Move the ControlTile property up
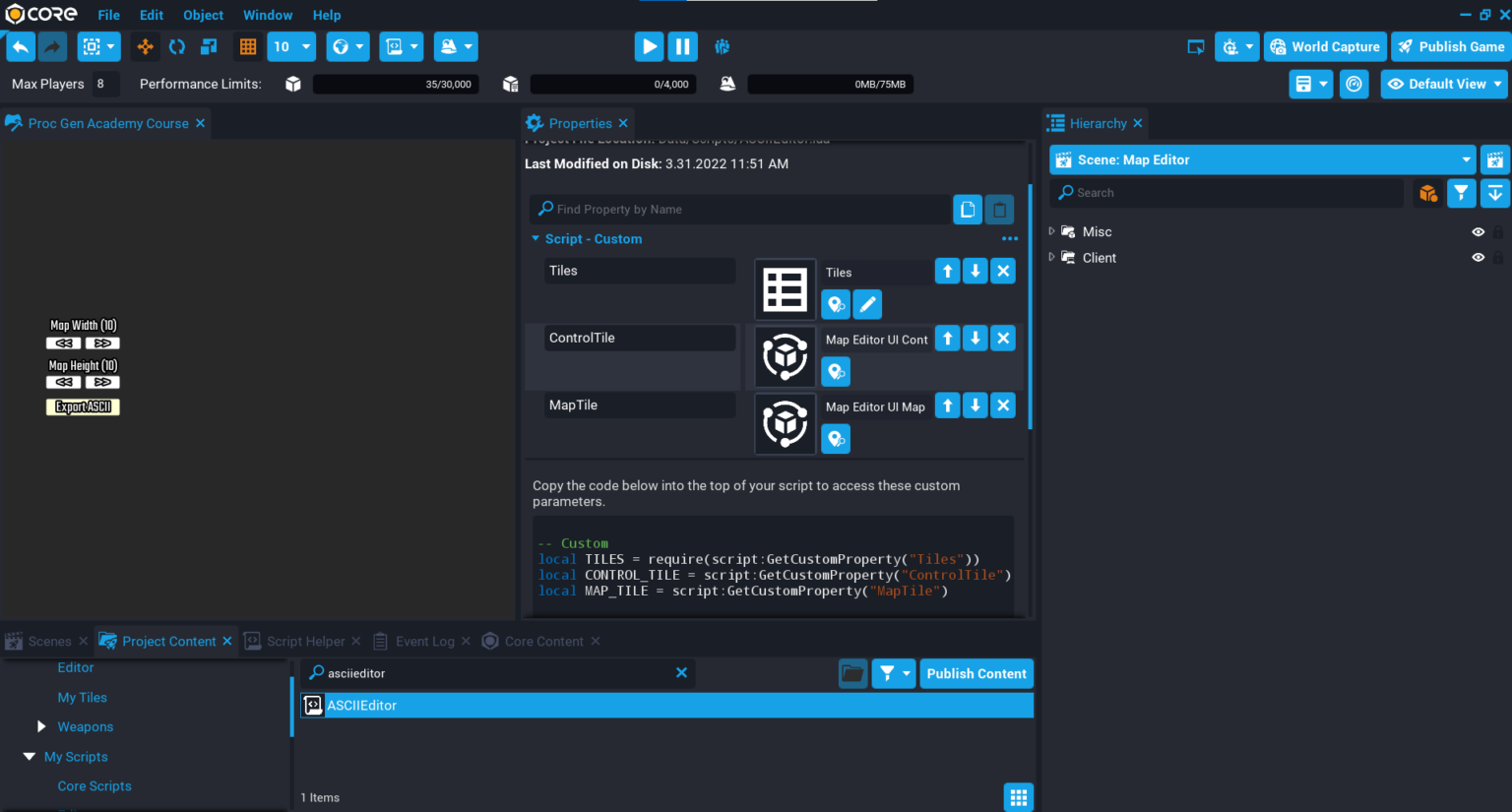Viewport: 1512px width, 812px height. pos(947,338)
